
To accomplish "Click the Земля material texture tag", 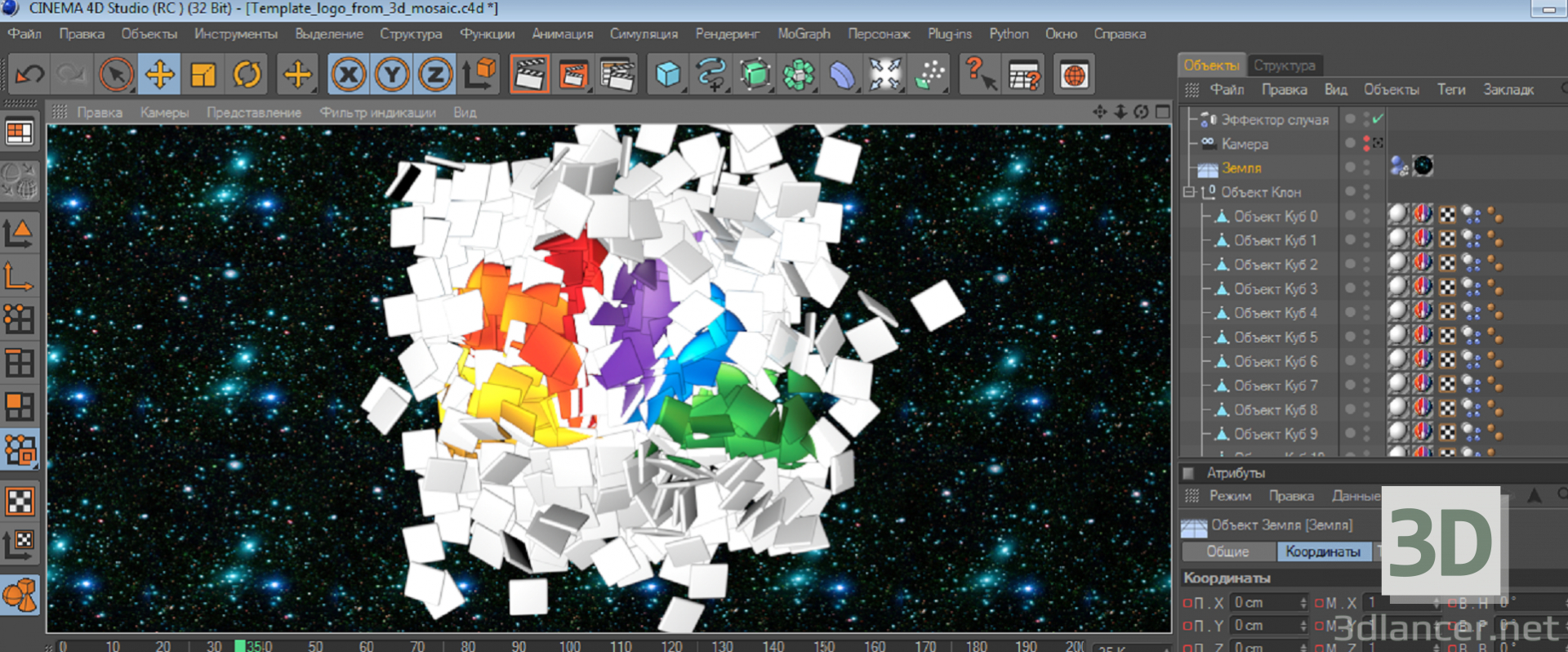I will (x=1423, y=167).
